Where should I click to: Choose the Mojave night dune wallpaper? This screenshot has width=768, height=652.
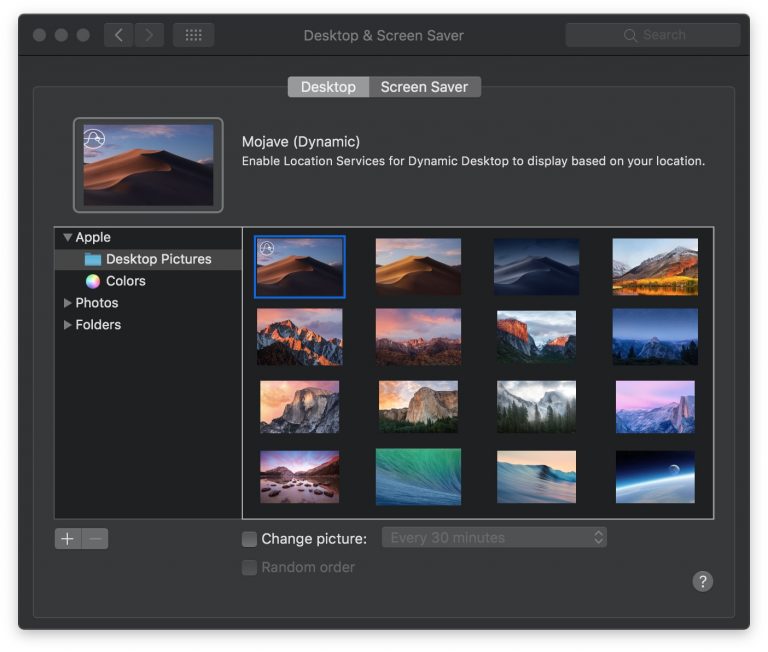[536, 267]
